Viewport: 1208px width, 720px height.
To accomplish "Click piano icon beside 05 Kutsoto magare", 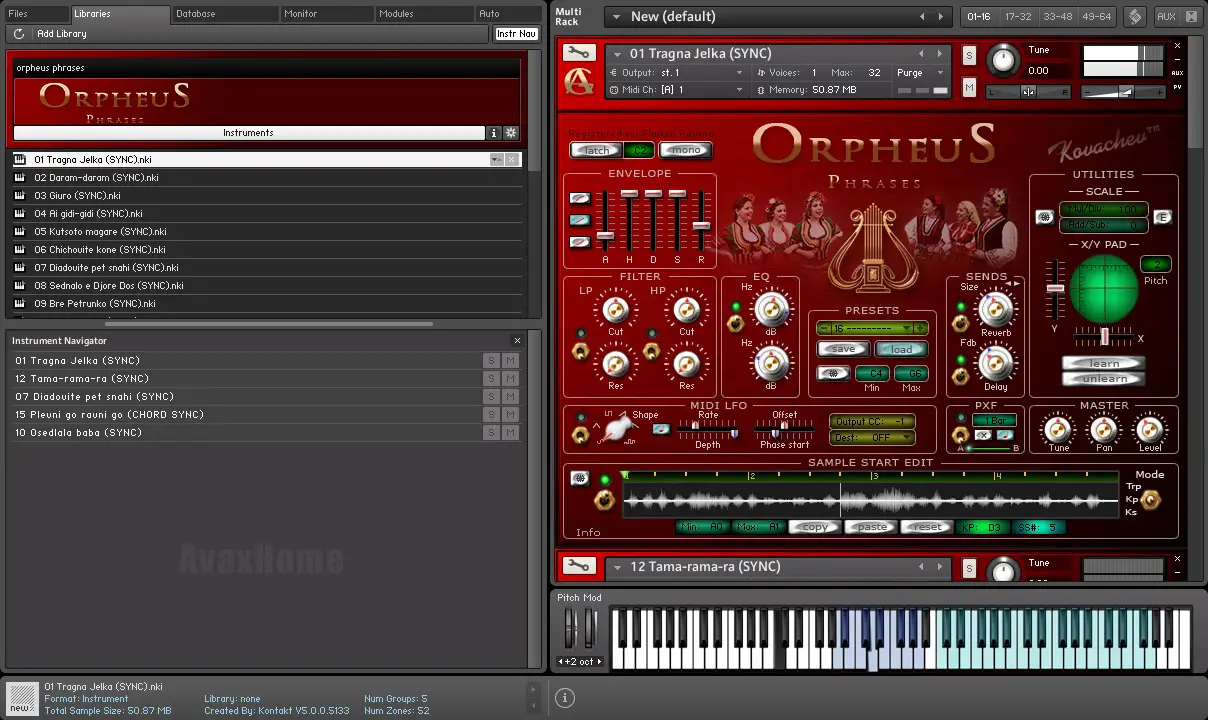I will pyautogui.click(x=20, y=232).
